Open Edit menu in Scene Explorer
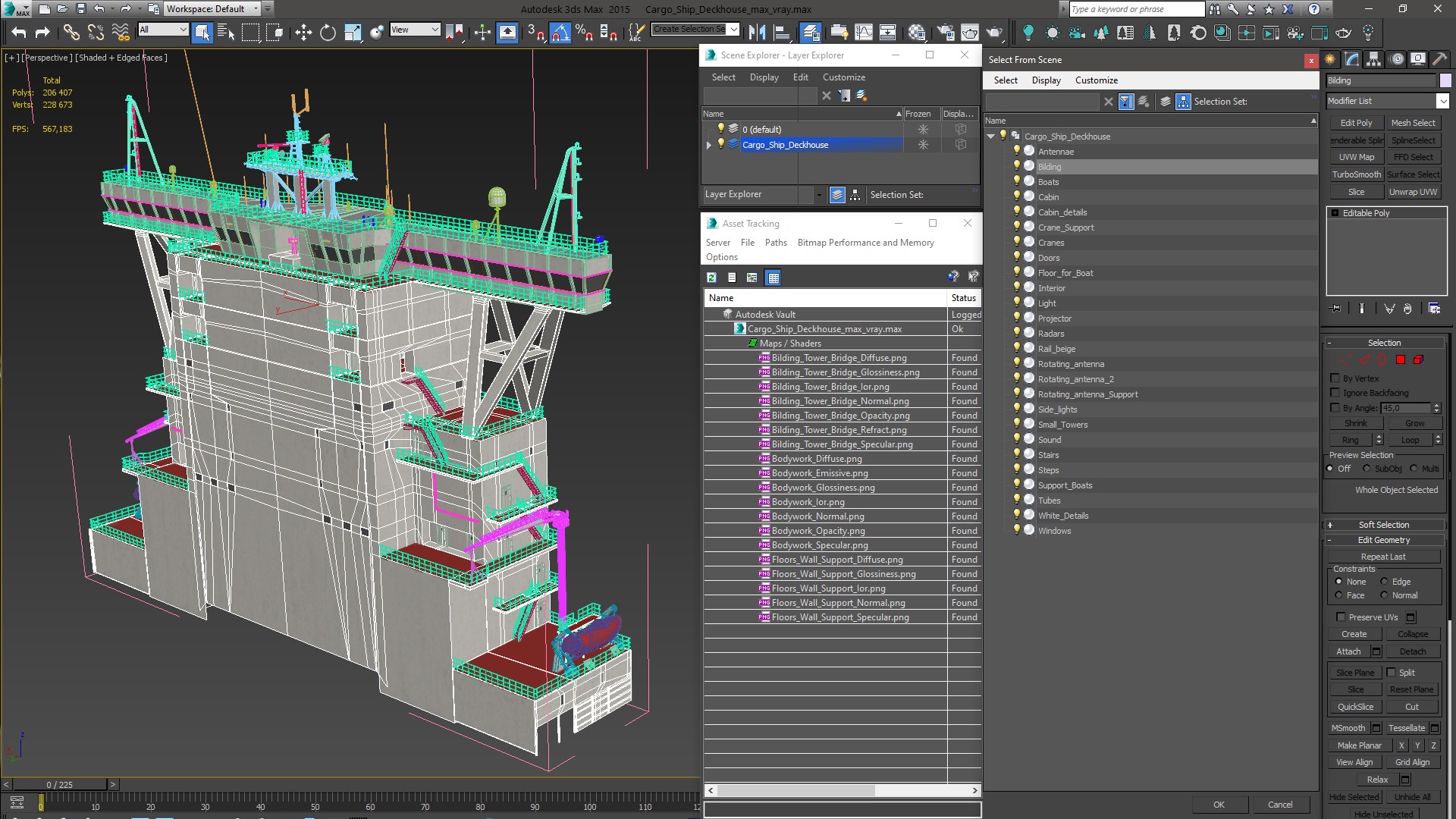This screenshot has height=819, width=1456. tap(800, 77)
